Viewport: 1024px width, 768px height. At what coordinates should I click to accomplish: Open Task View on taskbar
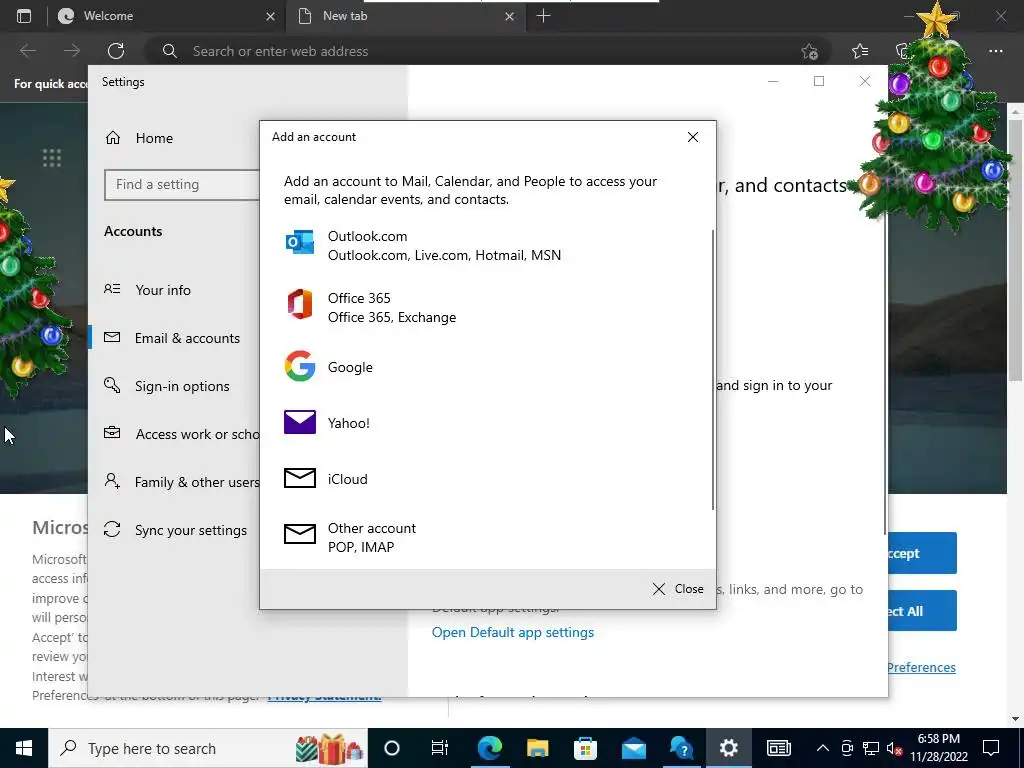coord(440,748)
